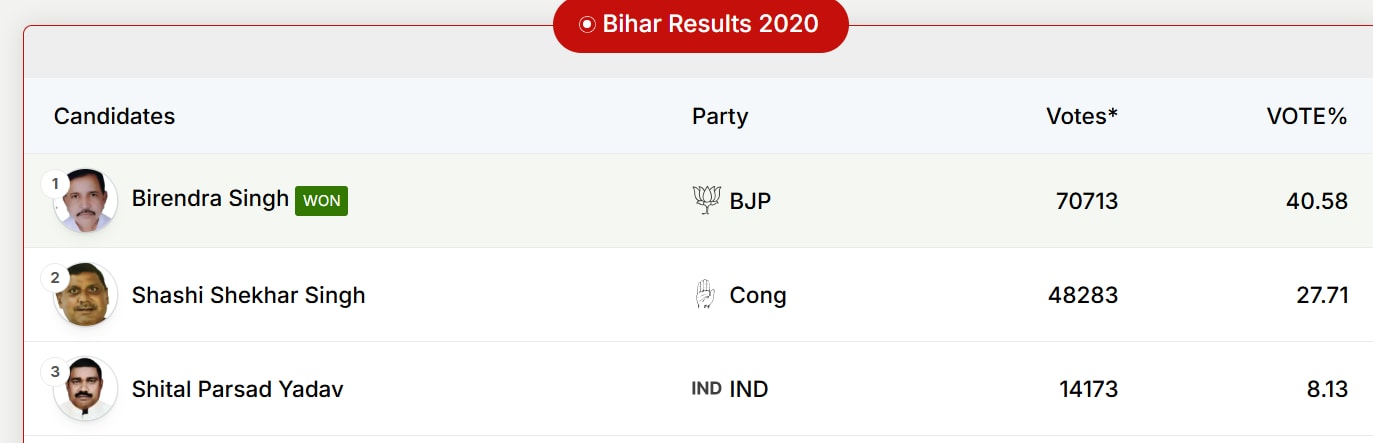1373x443 pixels.
Task: Click the 70713 votes value
Action: [x=1087, y=202]
